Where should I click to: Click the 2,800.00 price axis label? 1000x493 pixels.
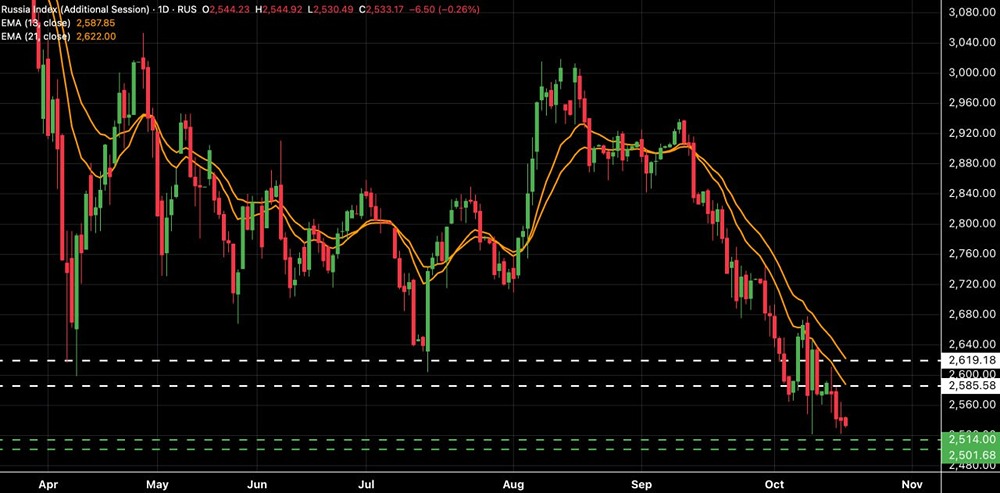point(973,223)
